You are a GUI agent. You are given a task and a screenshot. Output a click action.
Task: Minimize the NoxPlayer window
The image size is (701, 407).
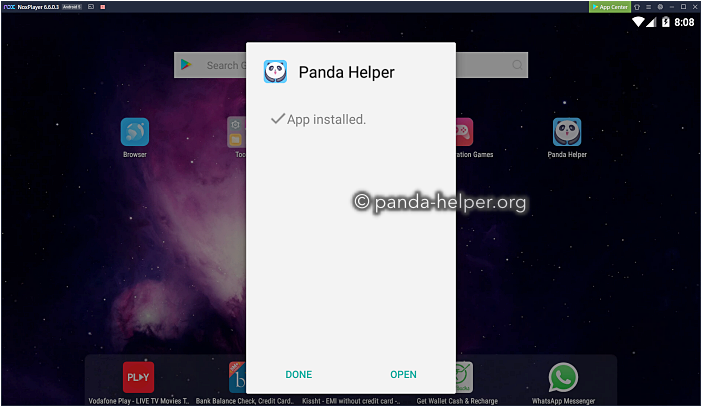(671, 7)
